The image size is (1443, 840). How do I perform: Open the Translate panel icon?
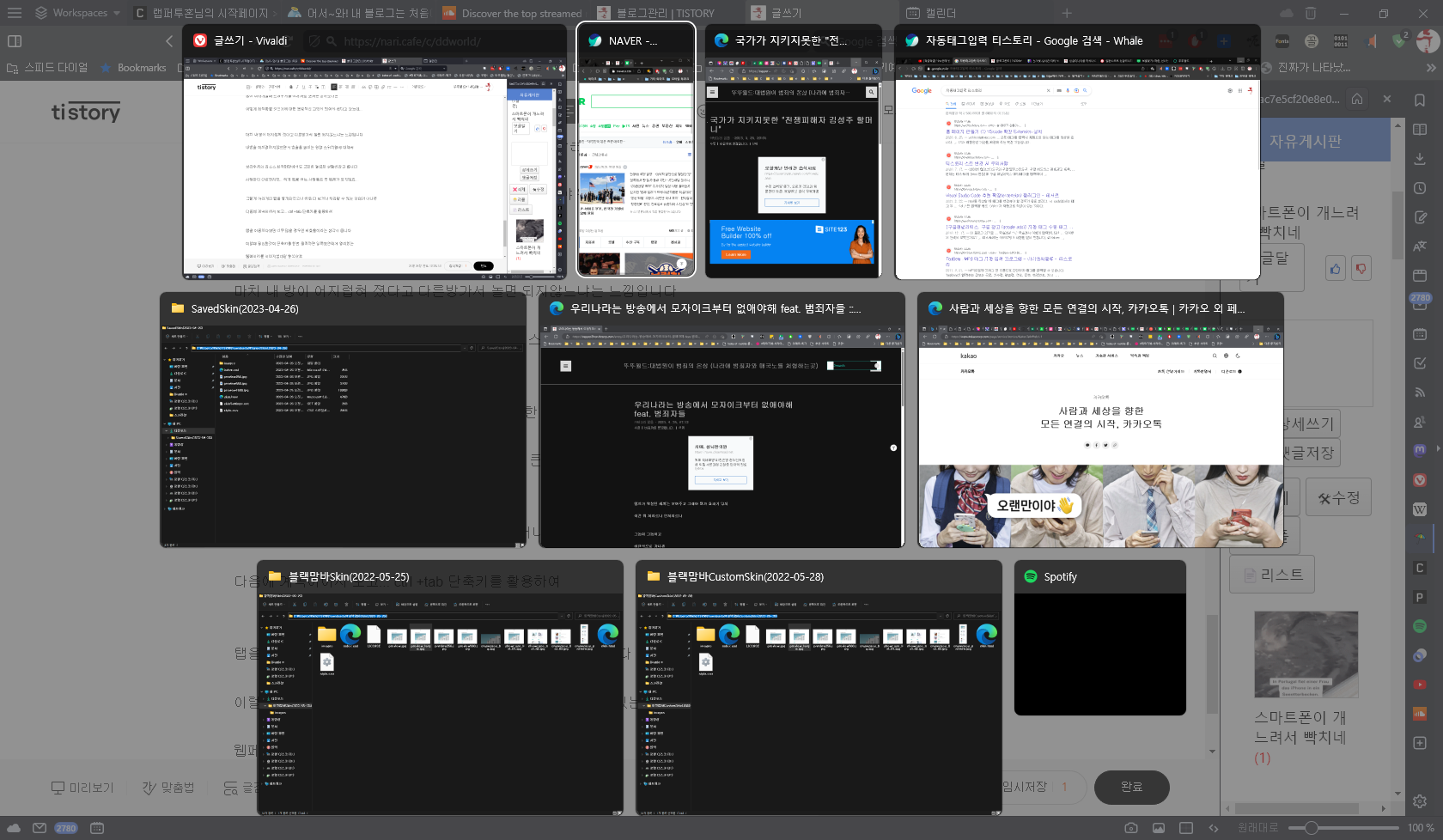pos(1420,247)
